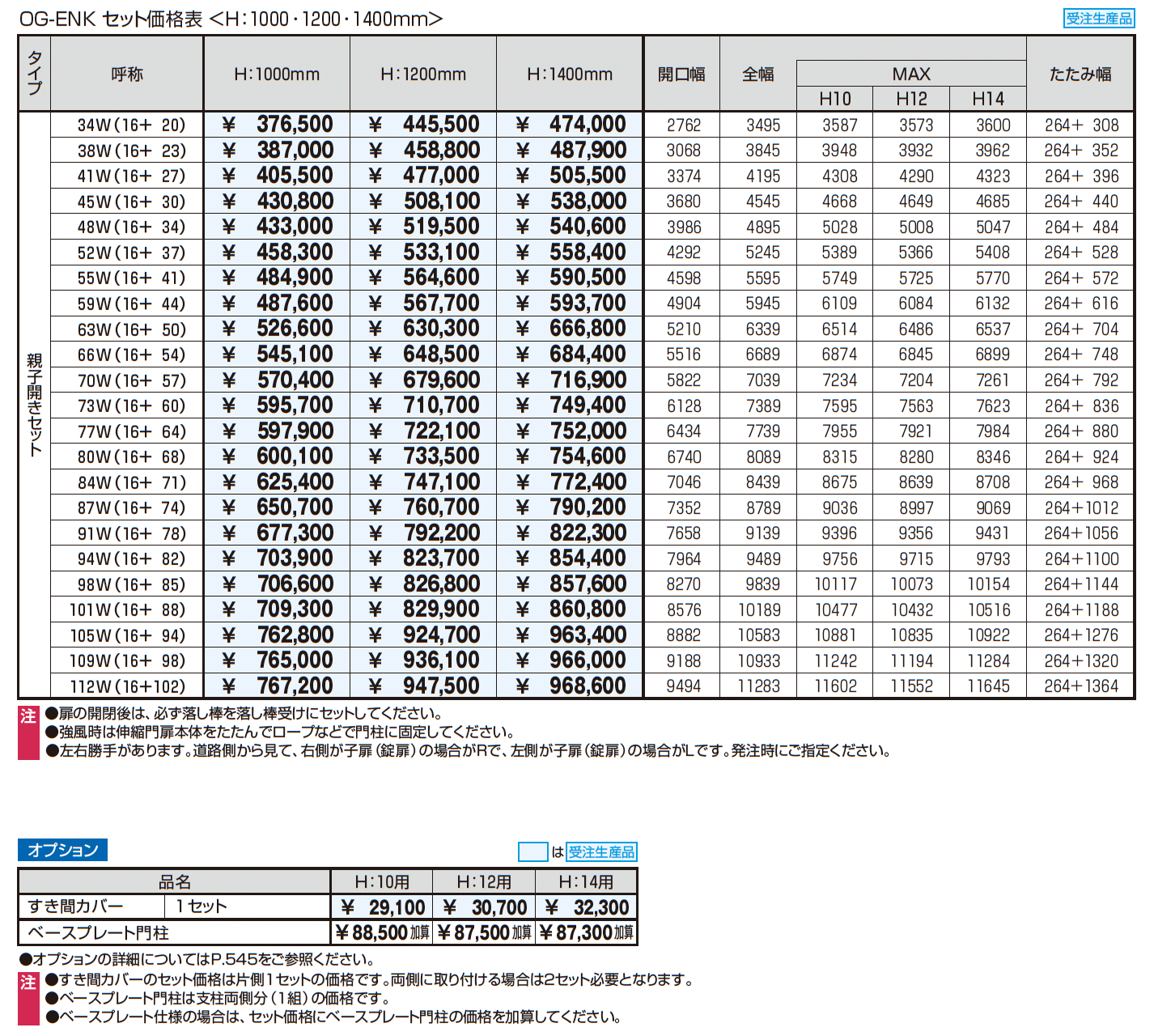Click the price ¥684,400
Screen dimensions: 1154x1036
pos(570,355)
